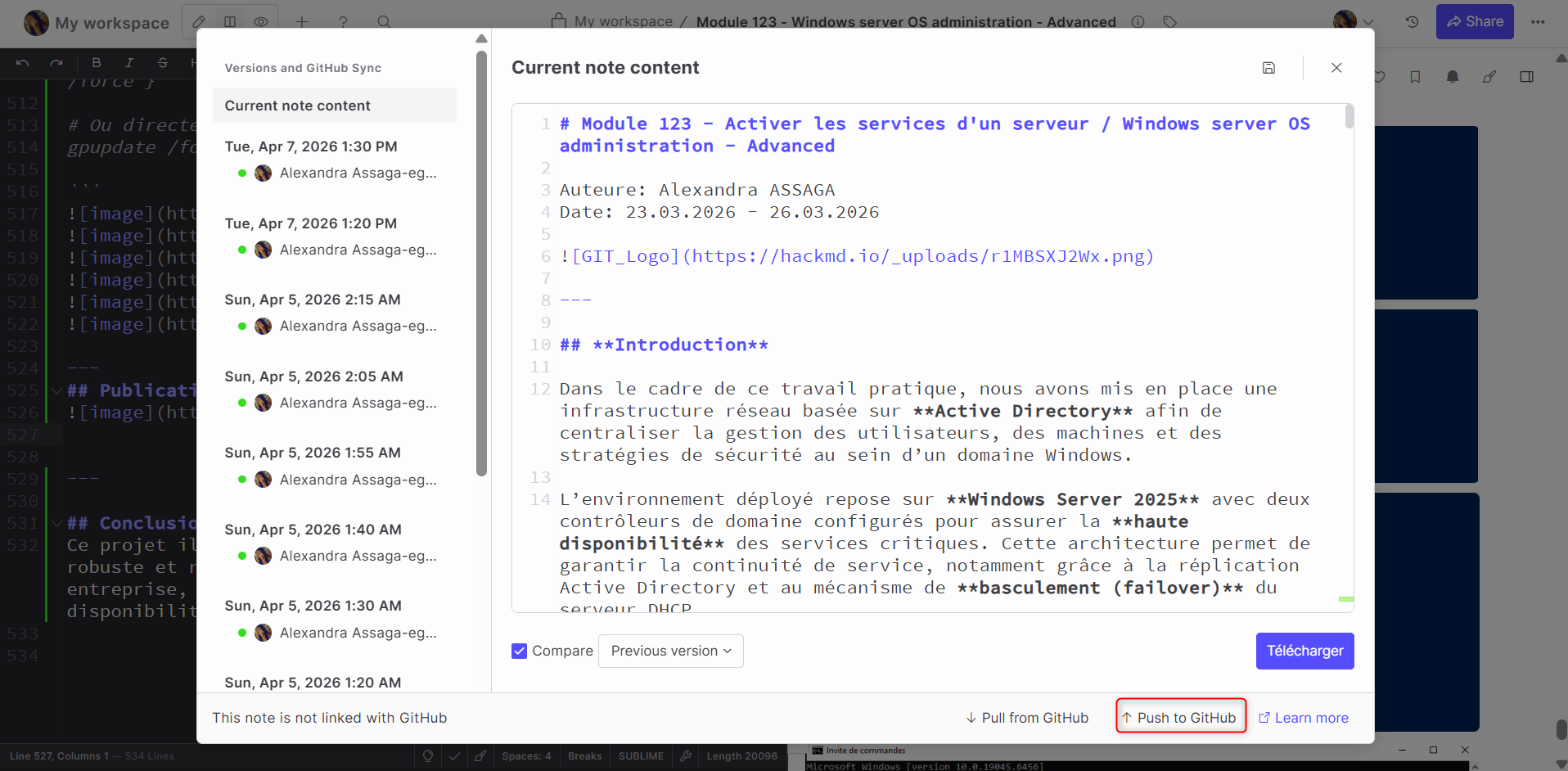Screen dimensions: 1568x771
Task: Click the Télécharger button
Action: coord(1304,651)
